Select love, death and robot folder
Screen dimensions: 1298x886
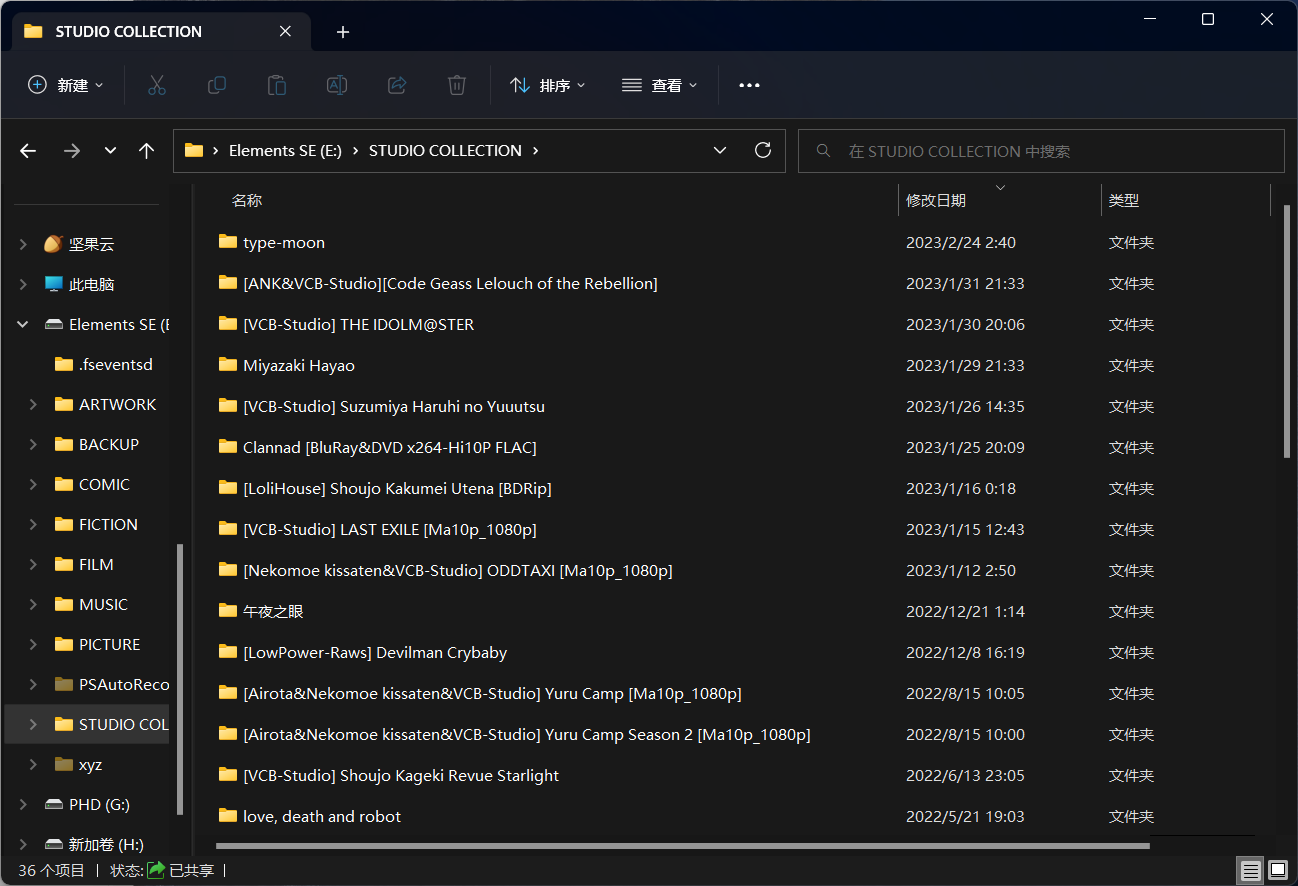[x=322, y=816]
